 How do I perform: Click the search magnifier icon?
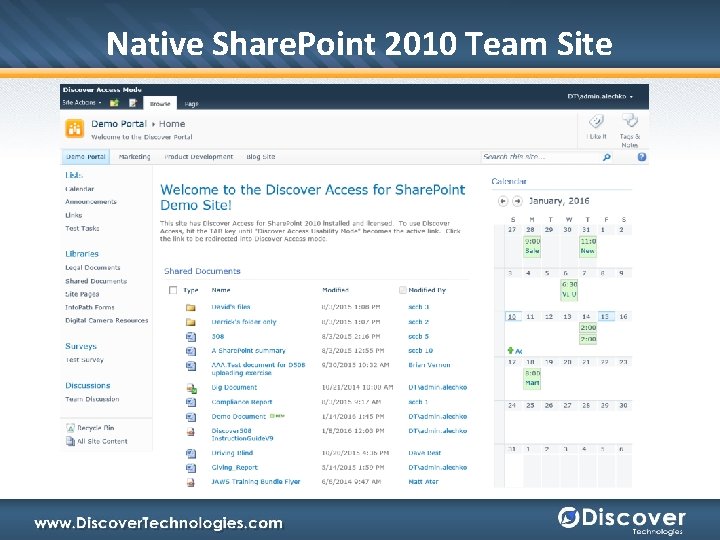(607, 157)
